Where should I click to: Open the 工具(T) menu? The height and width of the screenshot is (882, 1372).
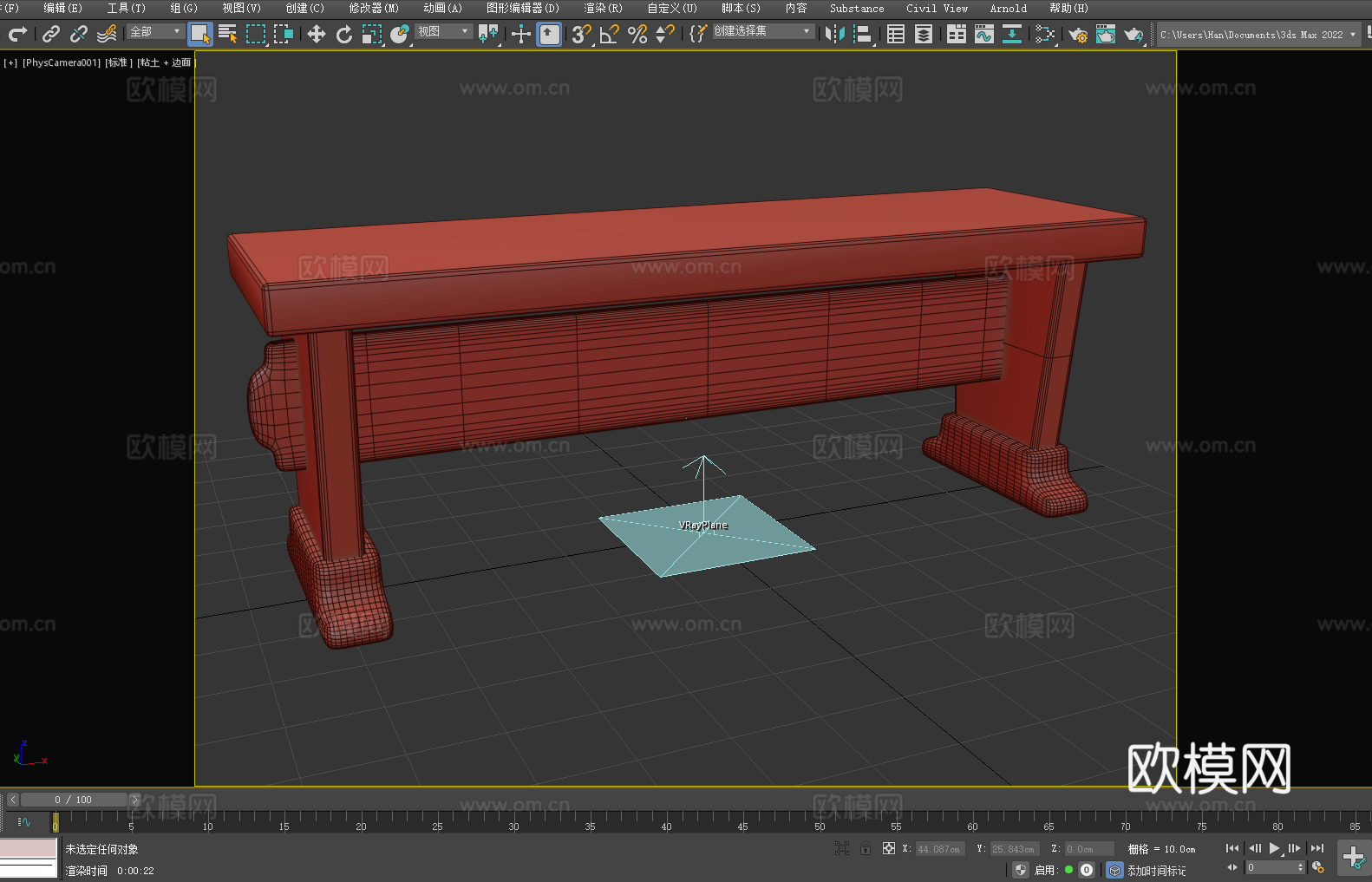pyautogui.click(x=126, y=8)
